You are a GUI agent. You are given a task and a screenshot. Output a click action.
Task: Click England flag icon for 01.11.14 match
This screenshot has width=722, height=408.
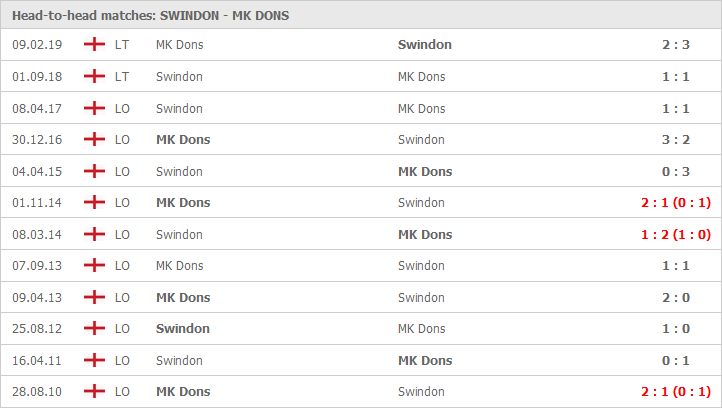coord(94,203)
